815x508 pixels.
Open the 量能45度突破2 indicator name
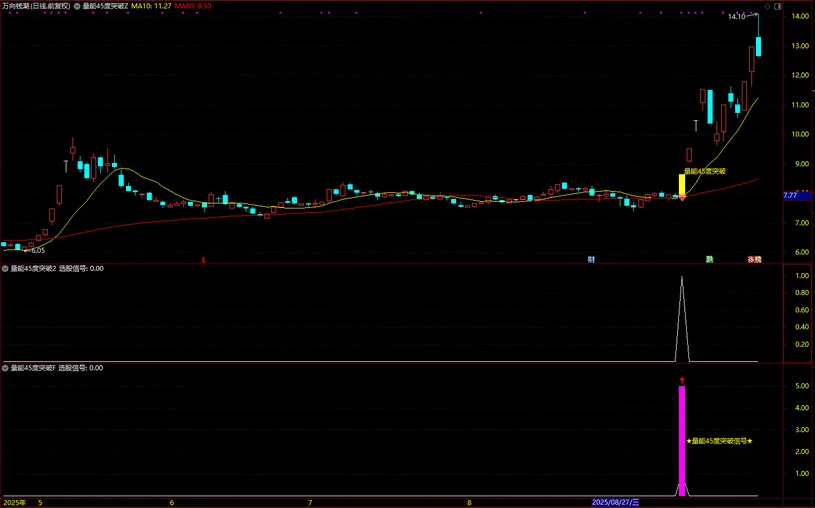tap(33, 268)
